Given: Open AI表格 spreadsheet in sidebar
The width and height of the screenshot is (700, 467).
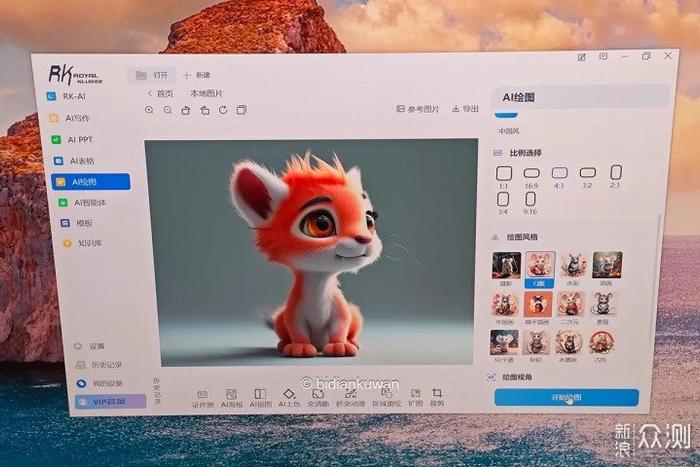Looking at the screenshot, I should click(x=74, y=161).
